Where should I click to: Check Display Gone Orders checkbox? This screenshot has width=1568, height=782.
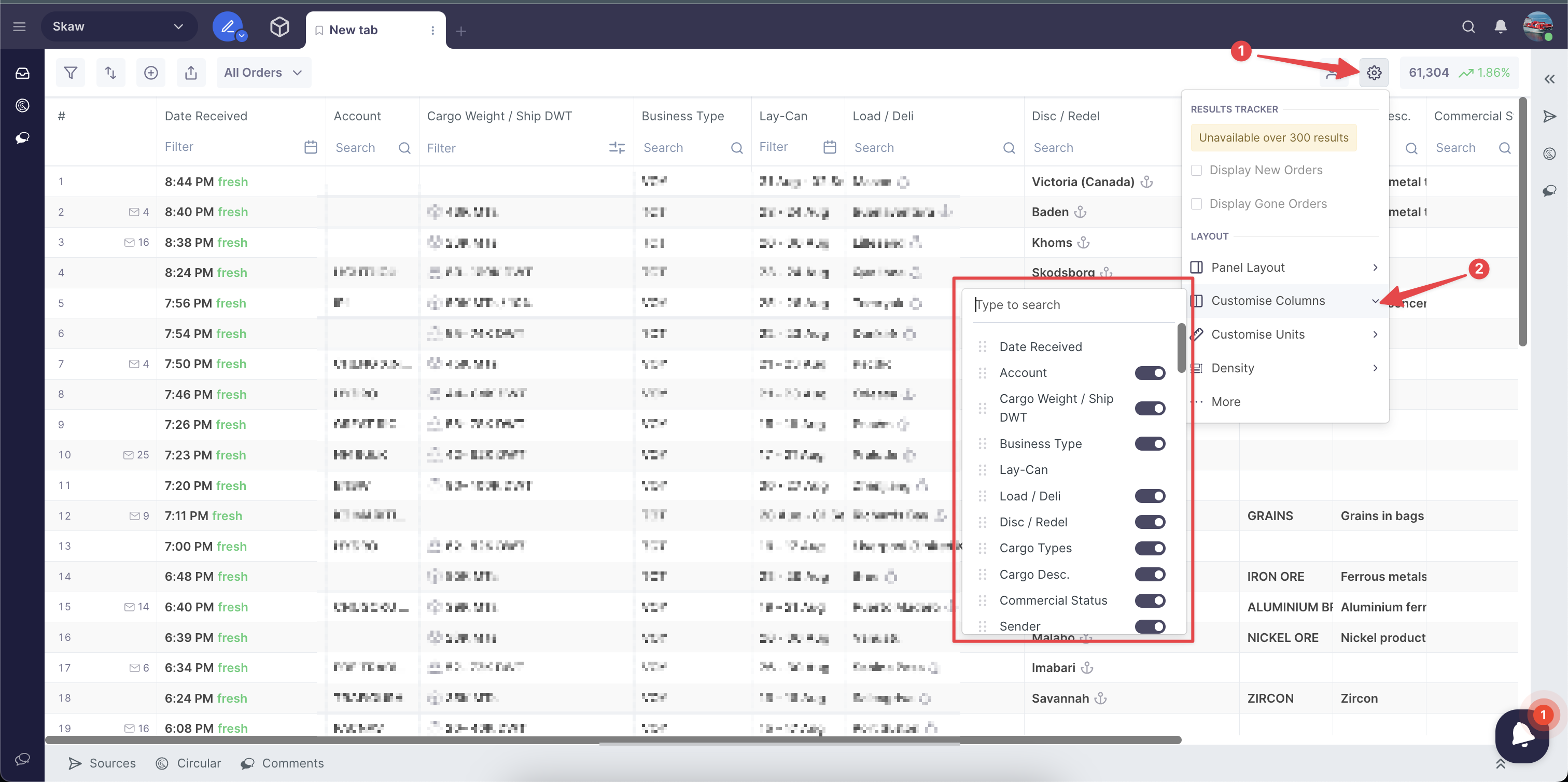(x=1196, y=203)
